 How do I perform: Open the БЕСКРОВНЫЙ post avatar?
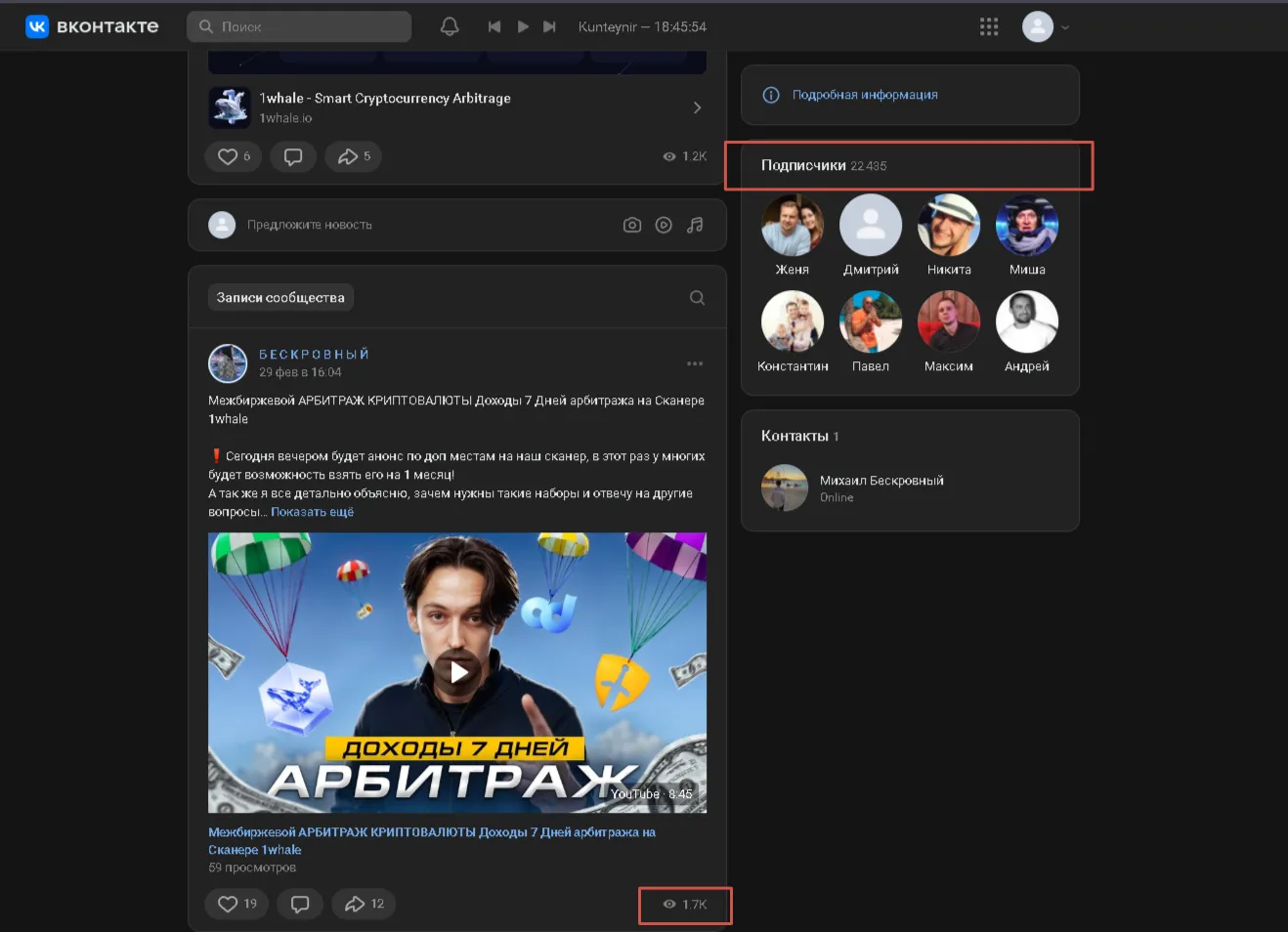(228, 363)
